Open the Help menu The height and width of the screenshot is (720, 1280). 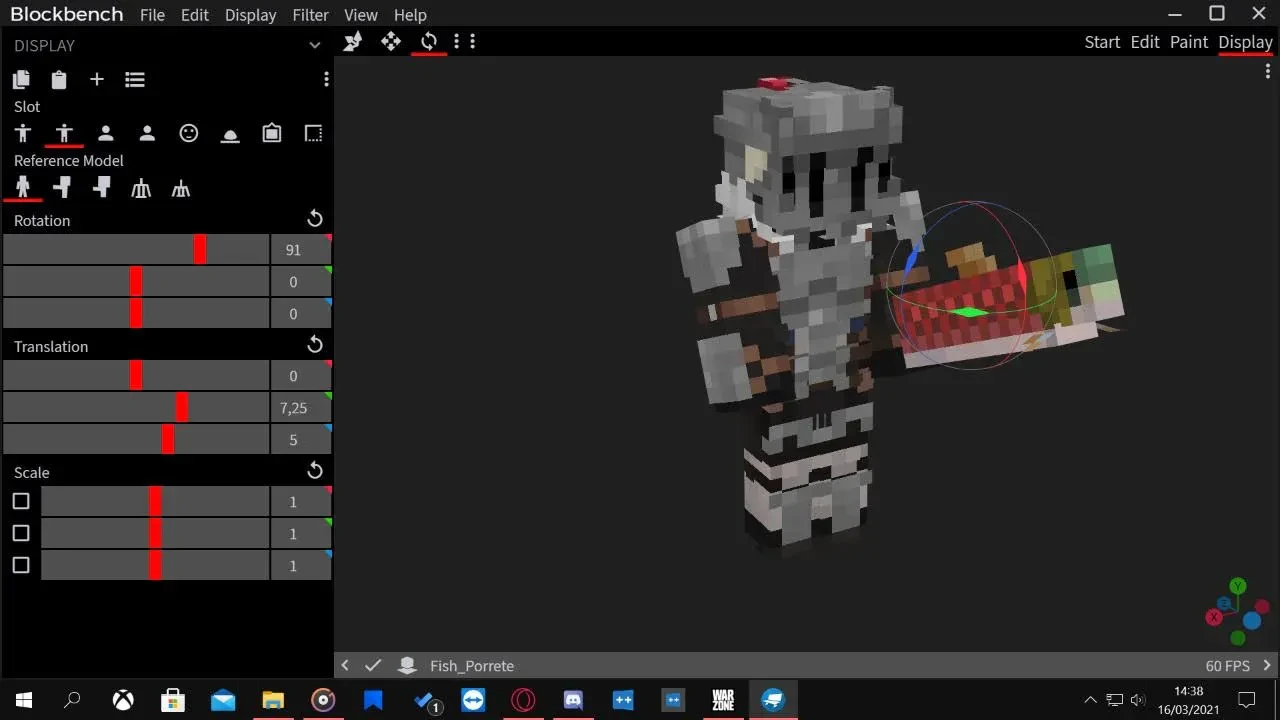(410, 15)
